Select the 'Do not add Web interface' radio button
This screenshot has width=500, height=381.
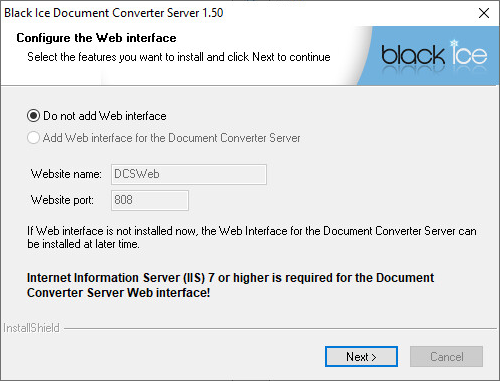click(x=33, y=116)
